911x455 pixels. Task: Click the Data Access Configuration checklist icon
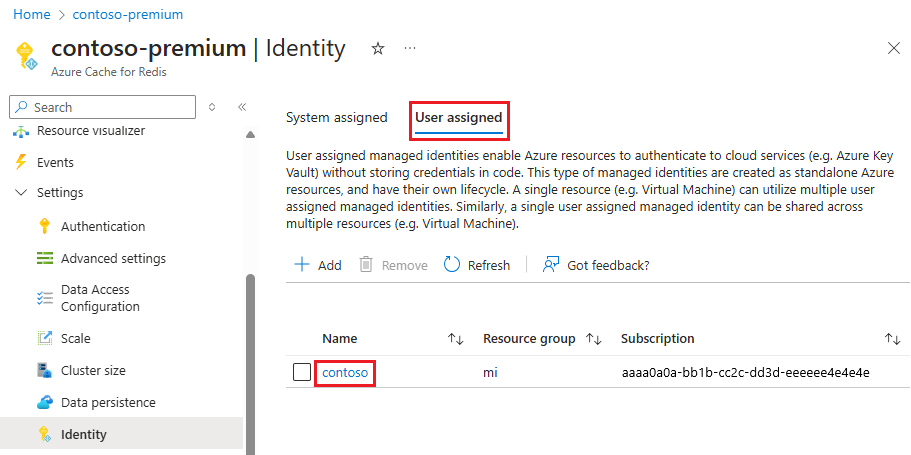pyautogui.click(x=45, y=298)
